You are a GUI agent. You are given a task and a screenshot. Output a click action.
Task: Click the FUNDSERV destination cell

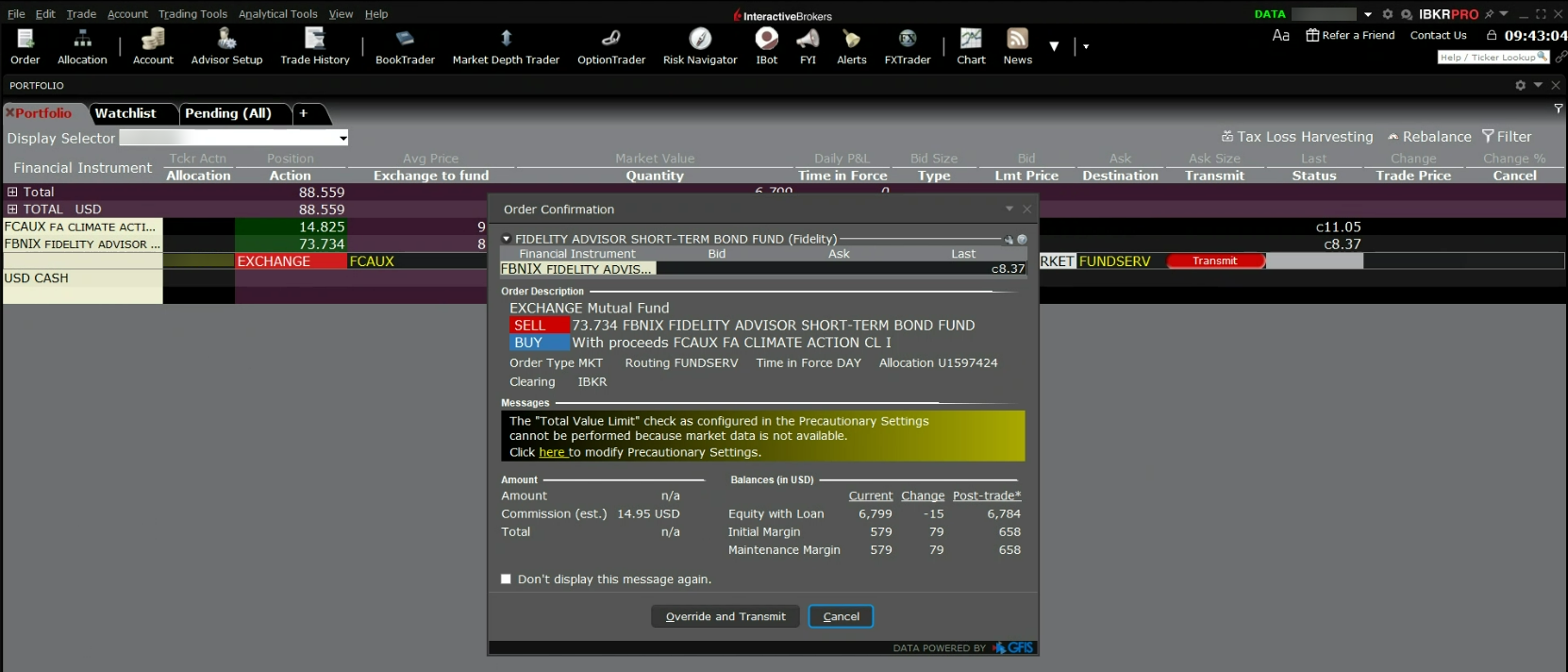tap(1120, 261)
